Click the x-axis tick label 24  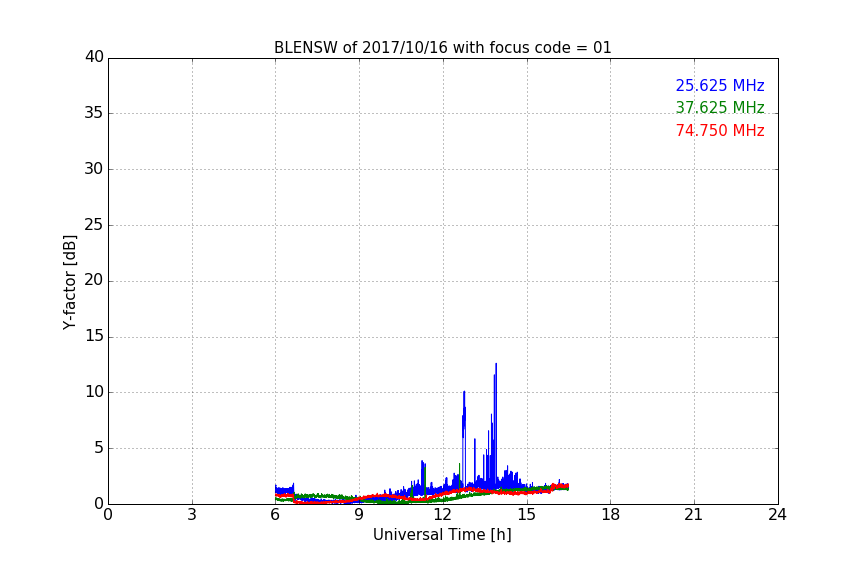coord(777,515)
